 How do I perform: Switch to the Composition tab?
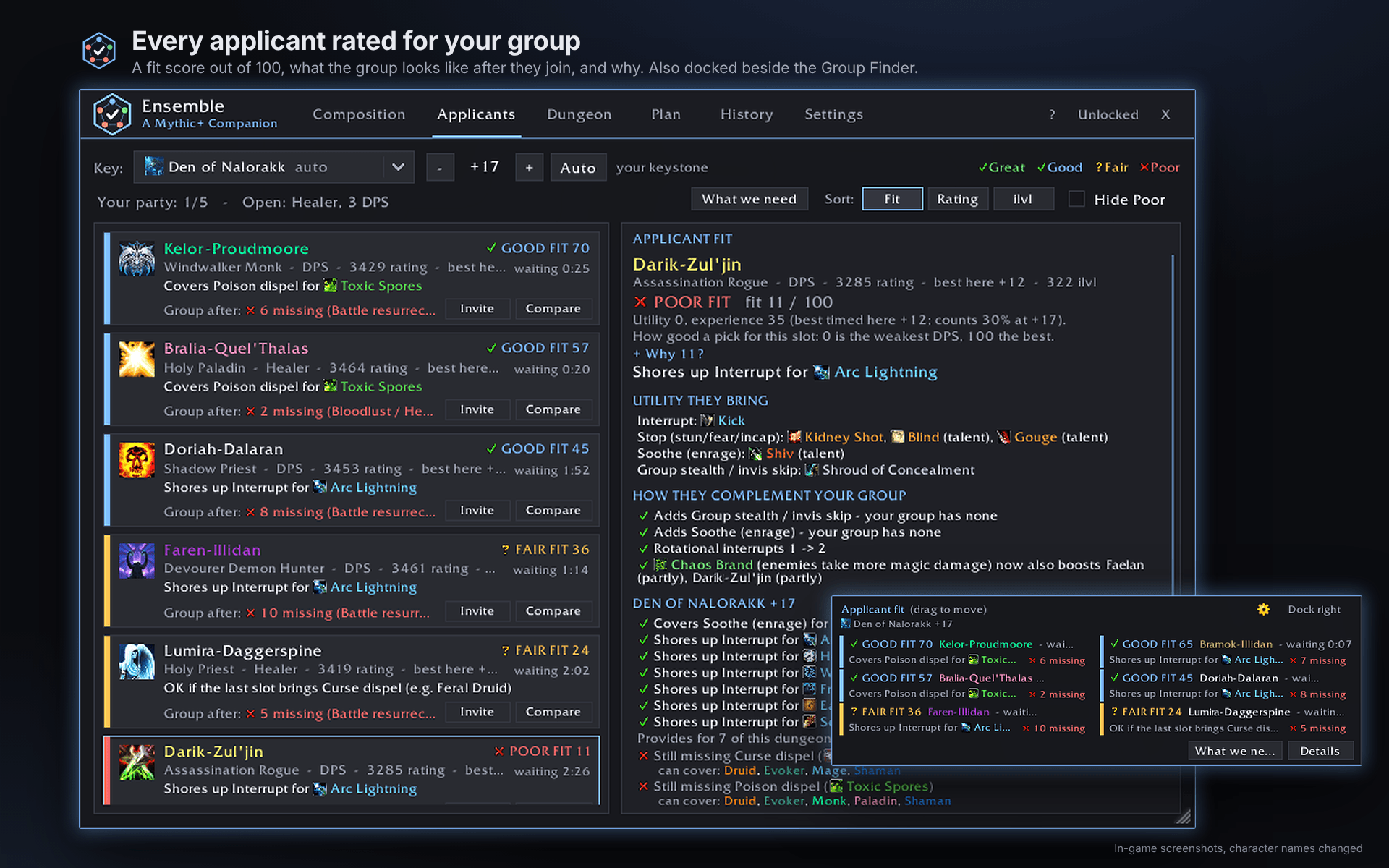[359, 114]
